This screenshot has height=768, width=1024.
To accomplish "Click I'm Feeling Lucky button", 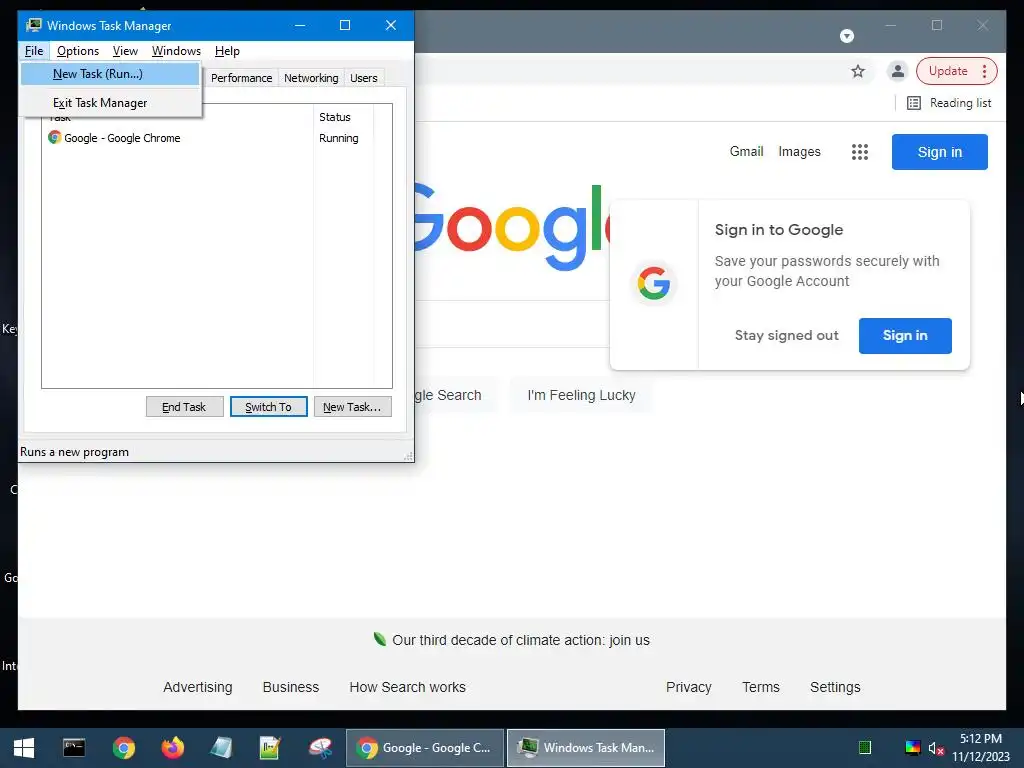I will 581,395.
